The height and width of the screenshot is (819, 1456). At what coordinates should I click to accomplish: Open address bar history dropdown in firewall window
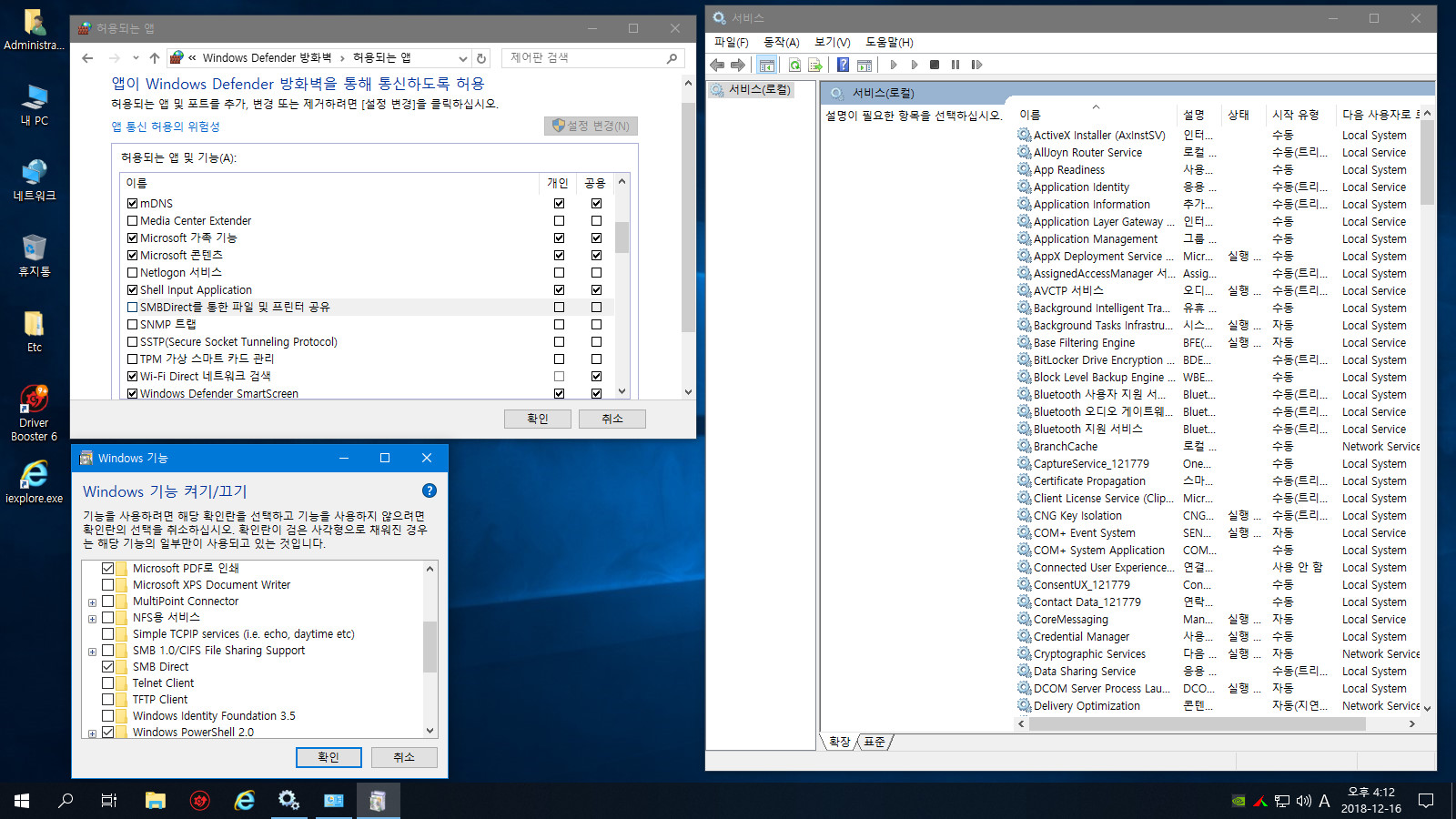click(x=462, y=58)
